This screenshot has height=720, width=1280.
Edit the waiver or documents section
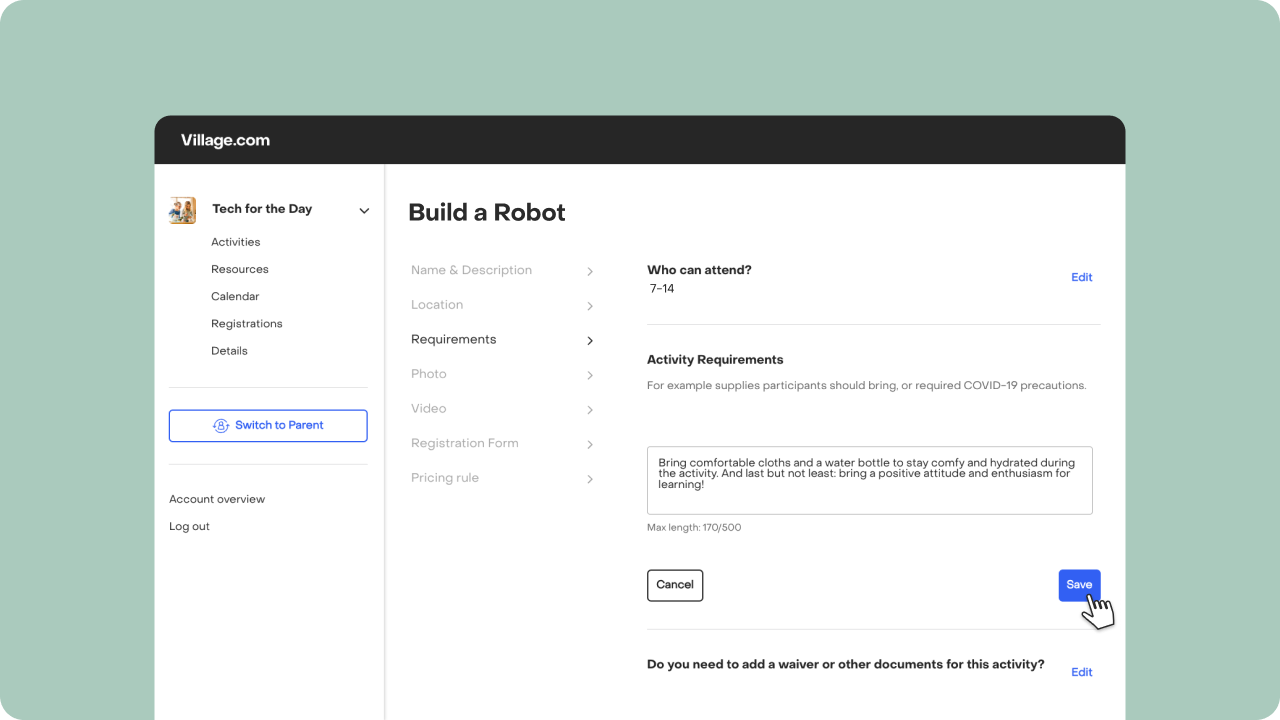1082,672
